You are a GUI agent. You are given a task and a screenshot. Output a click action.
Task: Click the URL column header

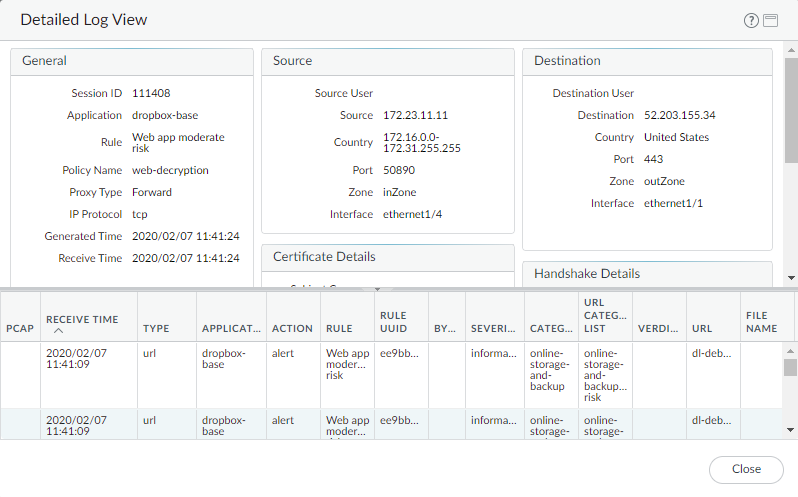(x=701, y=328)
